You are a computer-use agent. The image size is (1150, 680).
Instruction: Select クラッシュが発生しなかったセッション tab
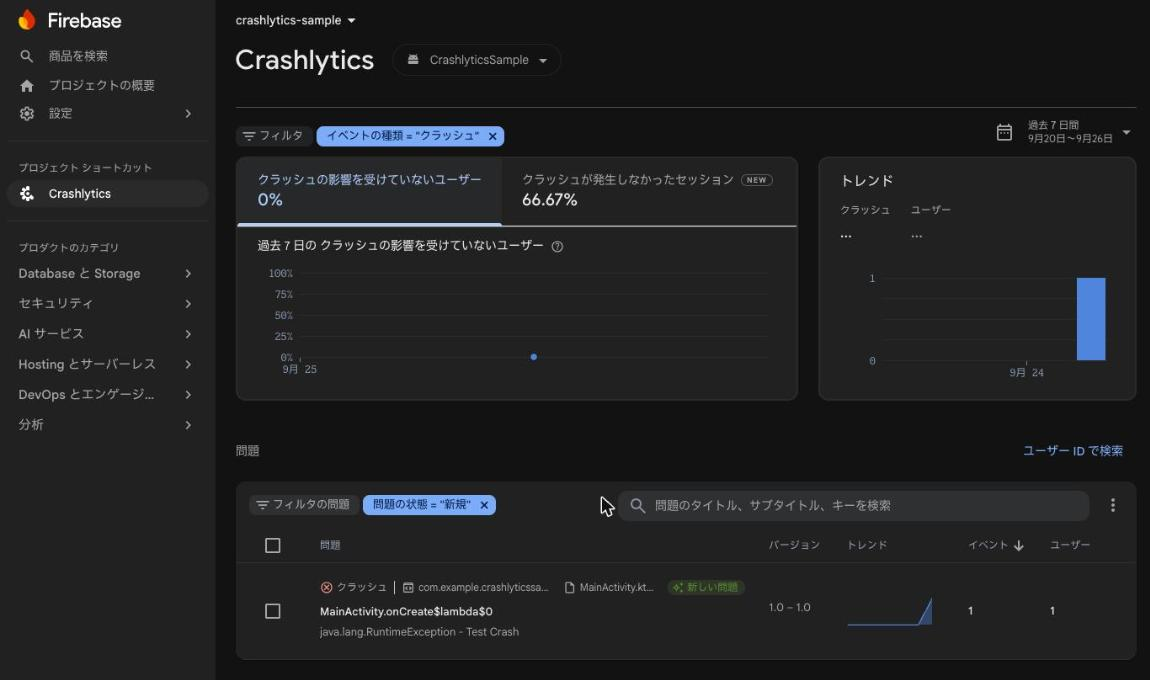[650, 191]
